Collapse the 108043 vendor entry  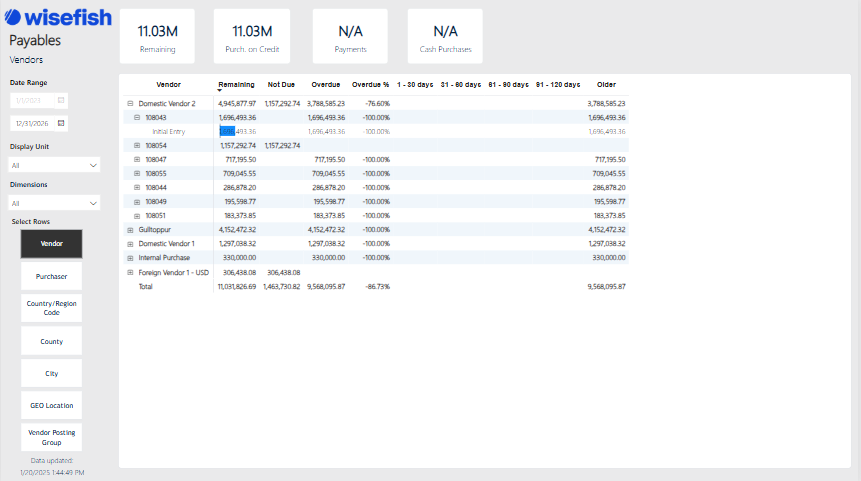pos(137,117)
